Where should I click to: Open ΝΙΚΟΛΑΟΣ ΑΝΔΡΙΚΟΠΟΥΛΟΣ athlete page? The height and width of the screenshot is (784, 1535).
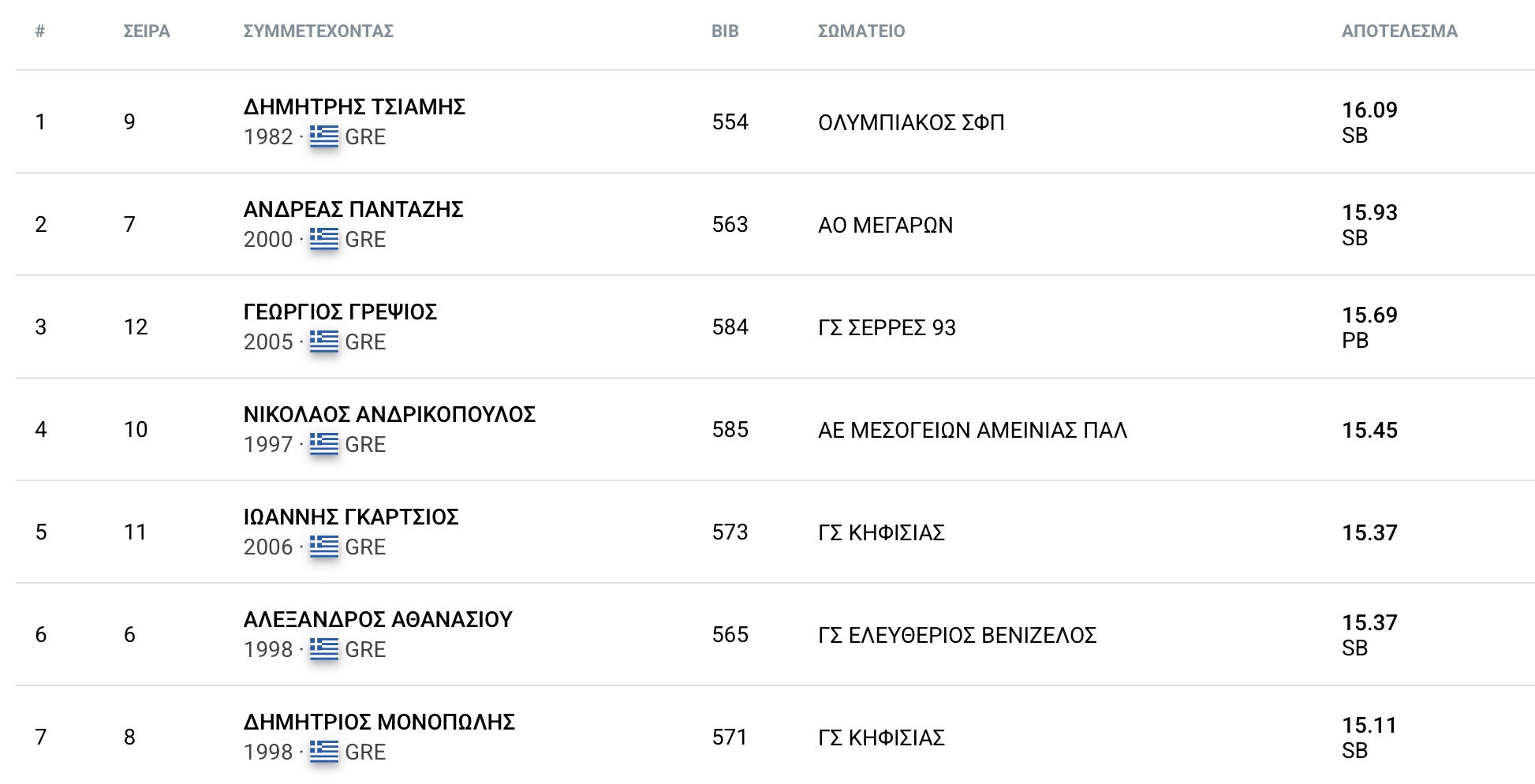390,414
